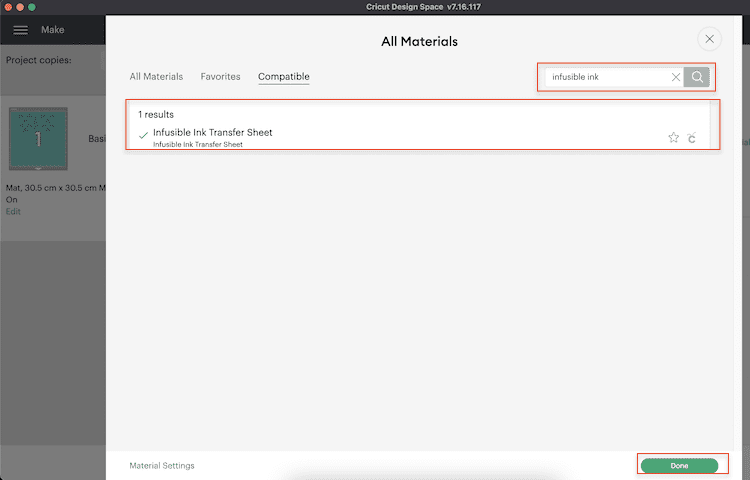Switch to the All Materials tab
750x480 pixels.
pos(156,76)
